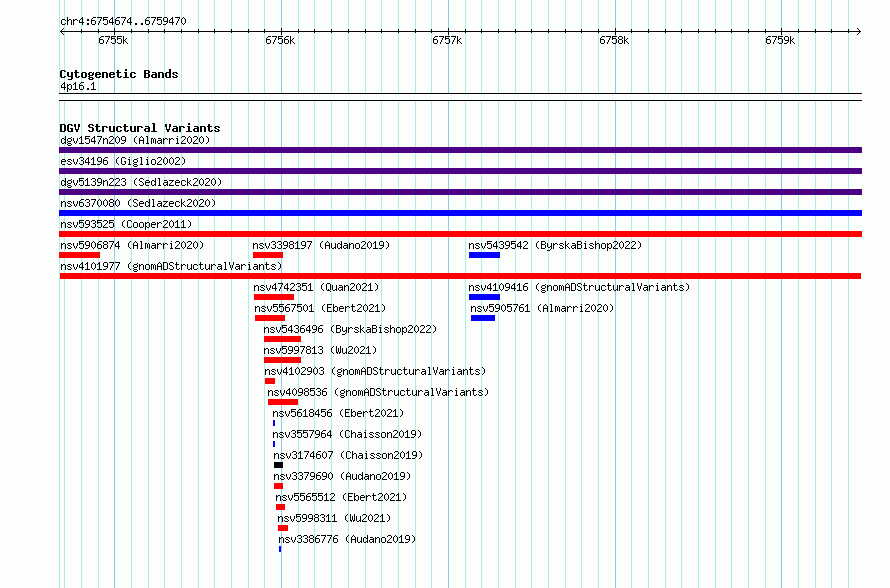This screenshot has height=588, width=890.
Task: Select nsv5997813 (Wu2021) label
Action: point(320,350)
